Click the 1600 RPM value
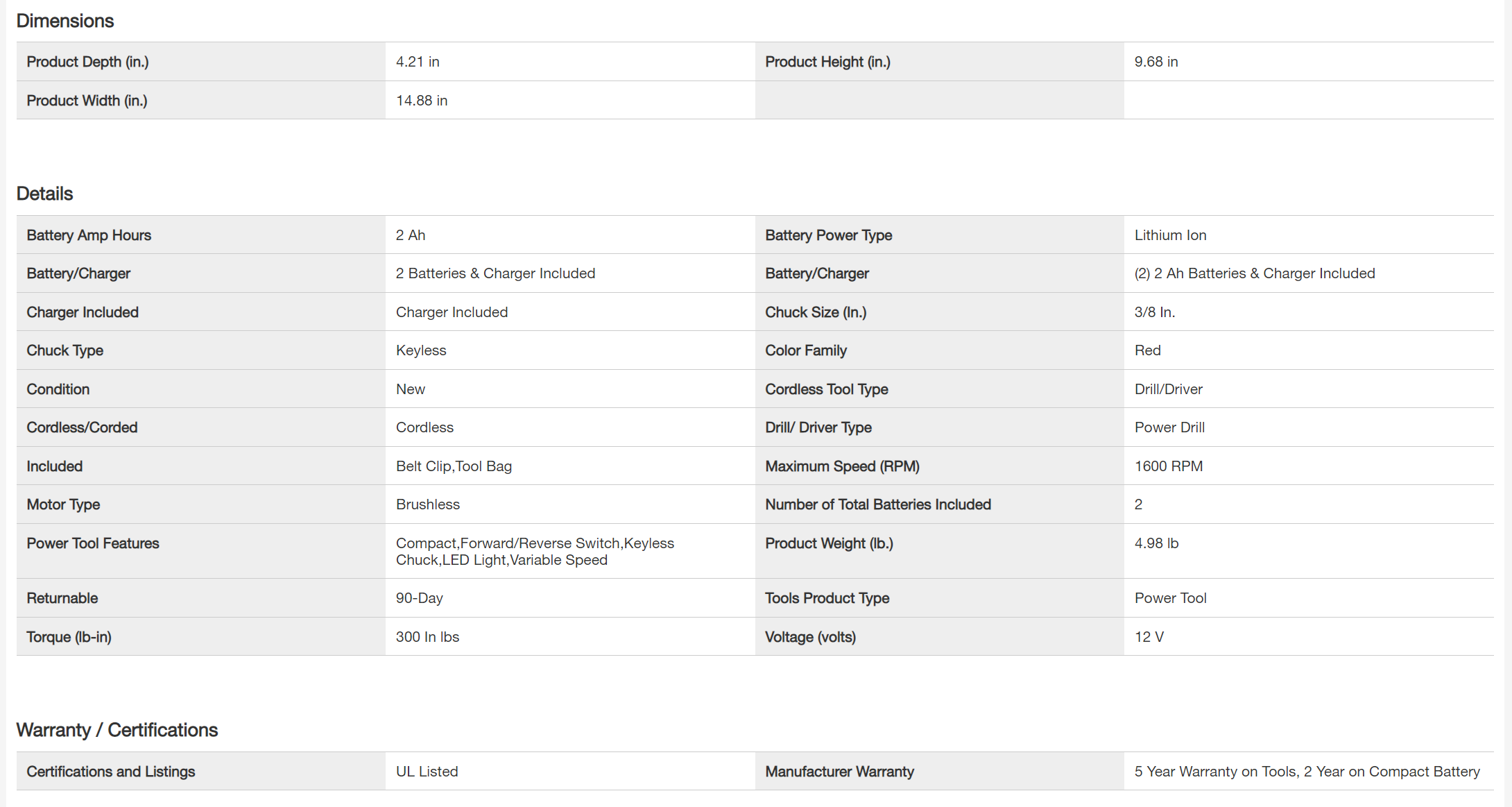 click(1168, 466)
